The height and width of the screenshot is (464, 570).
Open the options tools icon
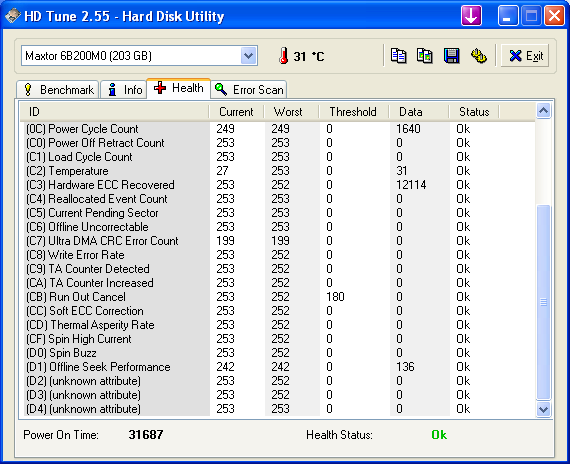click(479, 56)
